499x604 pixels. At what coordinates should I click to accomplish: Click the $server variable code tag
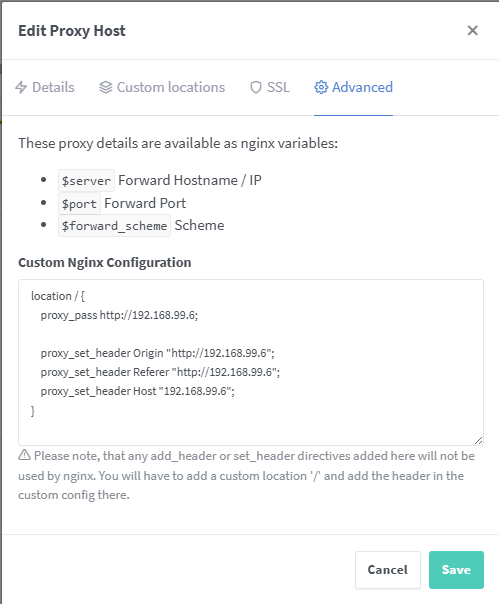(86, 181)
